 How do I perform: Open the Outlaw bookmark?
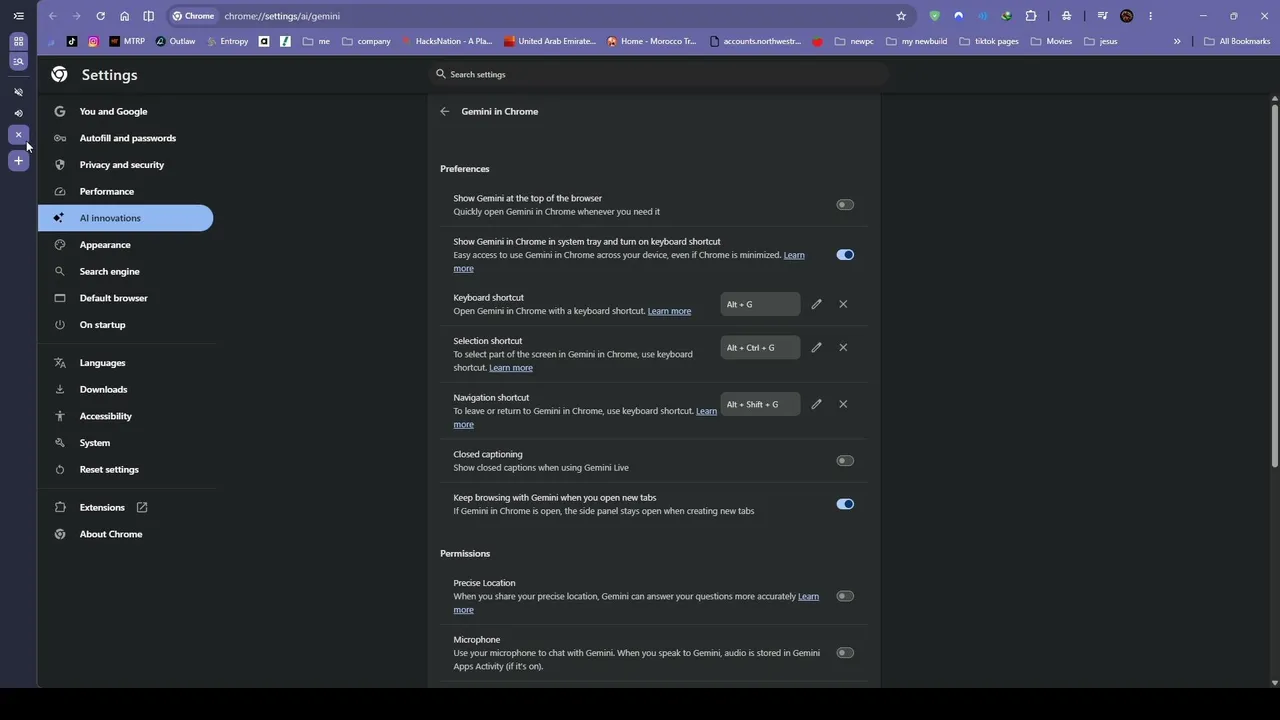point(176,41)
